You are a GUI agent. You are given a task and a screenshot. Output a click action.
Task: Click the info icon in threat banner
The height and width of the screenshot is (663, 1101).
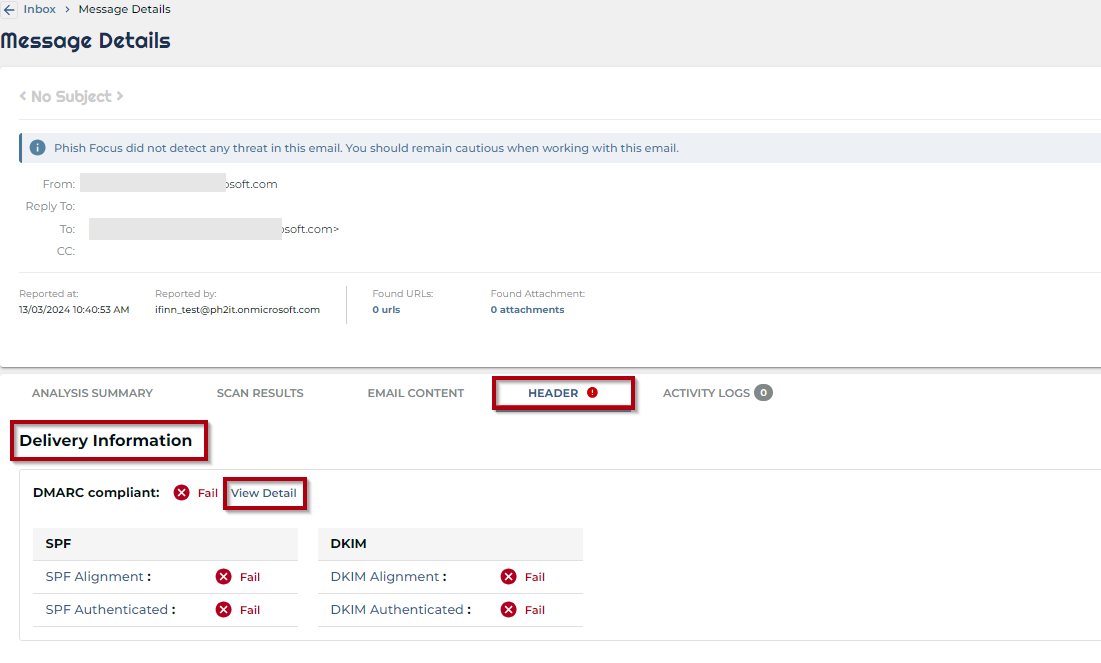pos(38,148)
